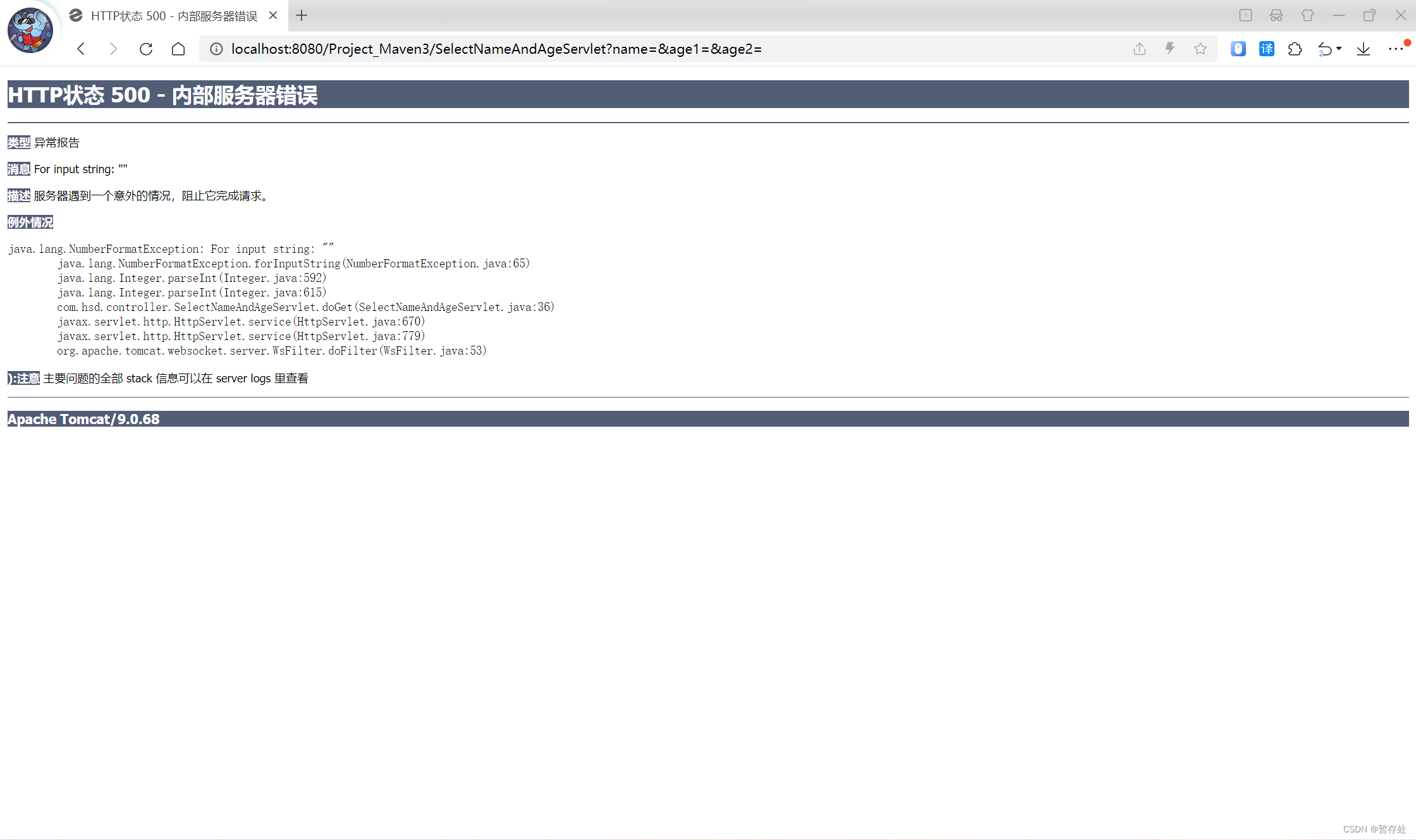
Task: Open the translate extension icon
Action: click(x=1267, y=49)
